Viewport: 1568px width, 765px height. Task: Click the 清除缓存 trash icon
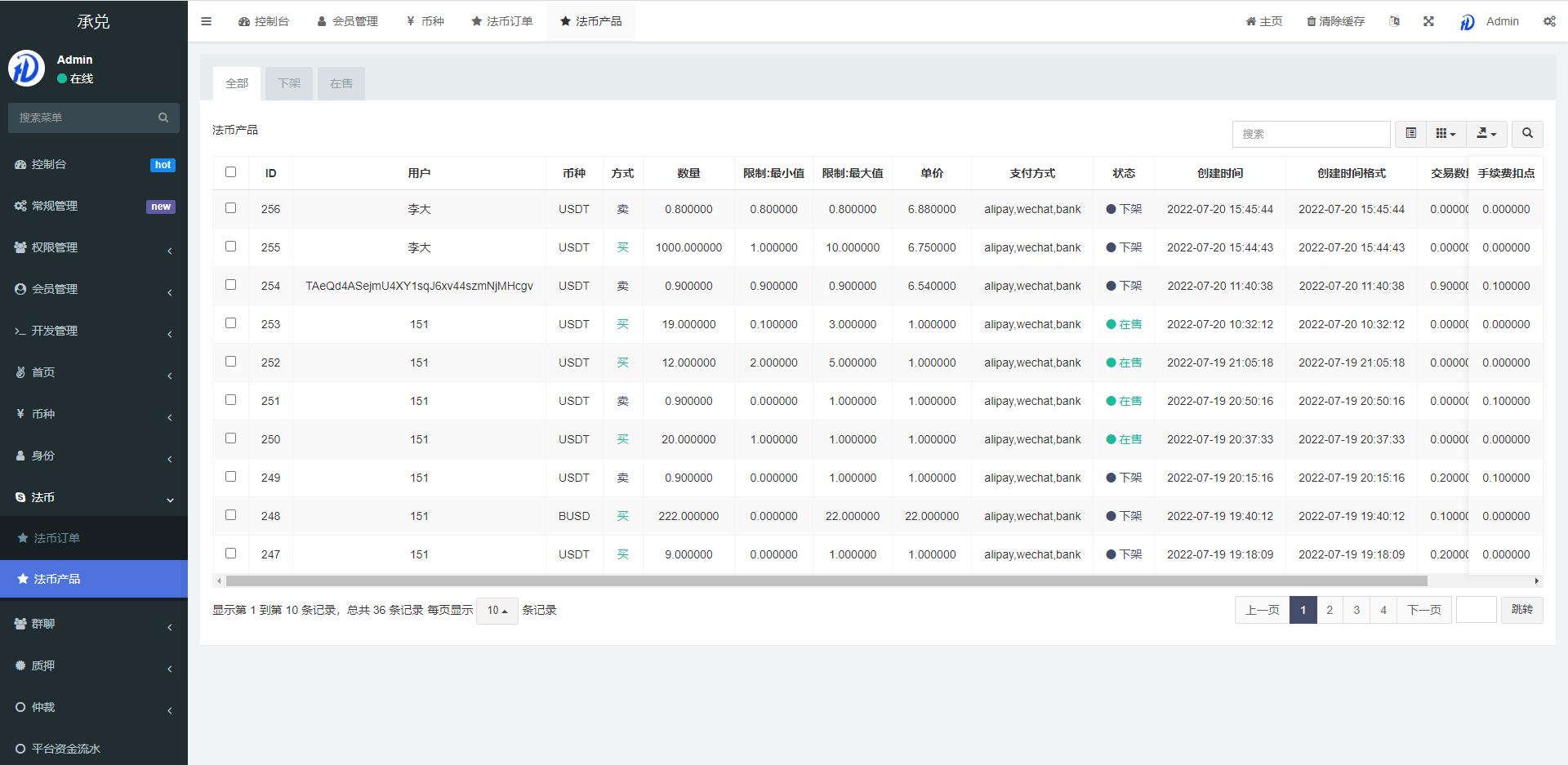point(1311,21)
